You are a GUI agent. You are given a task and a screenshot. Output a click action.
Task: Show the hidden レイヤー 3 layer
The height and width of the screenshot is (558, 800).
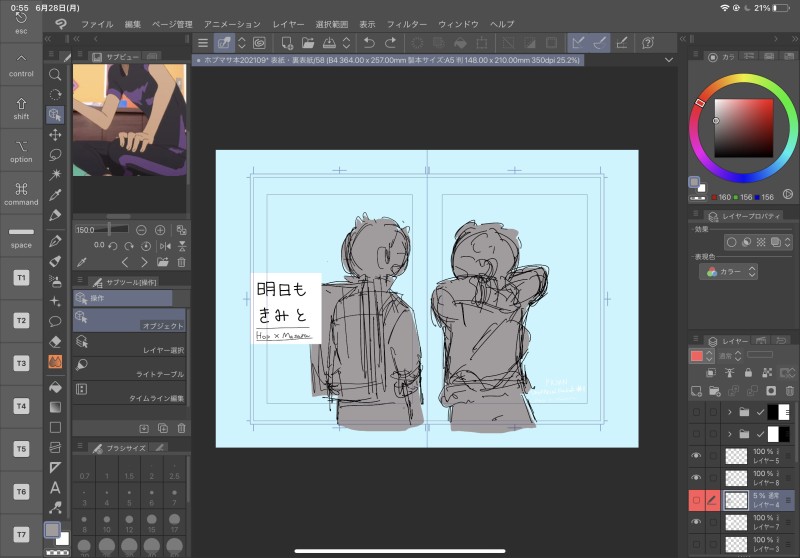[x=696, y=544]
